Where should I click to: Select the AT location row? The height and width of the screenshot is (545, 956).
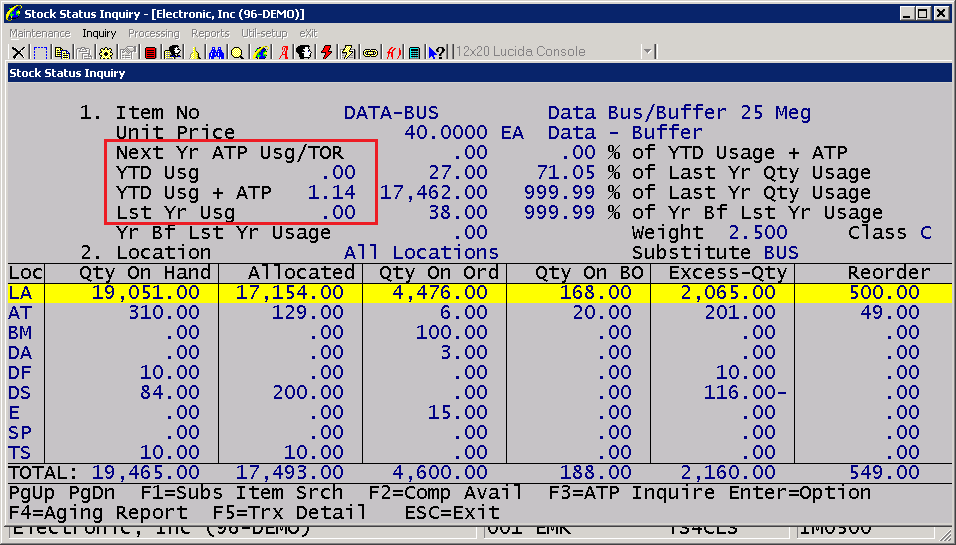point(480,313)
